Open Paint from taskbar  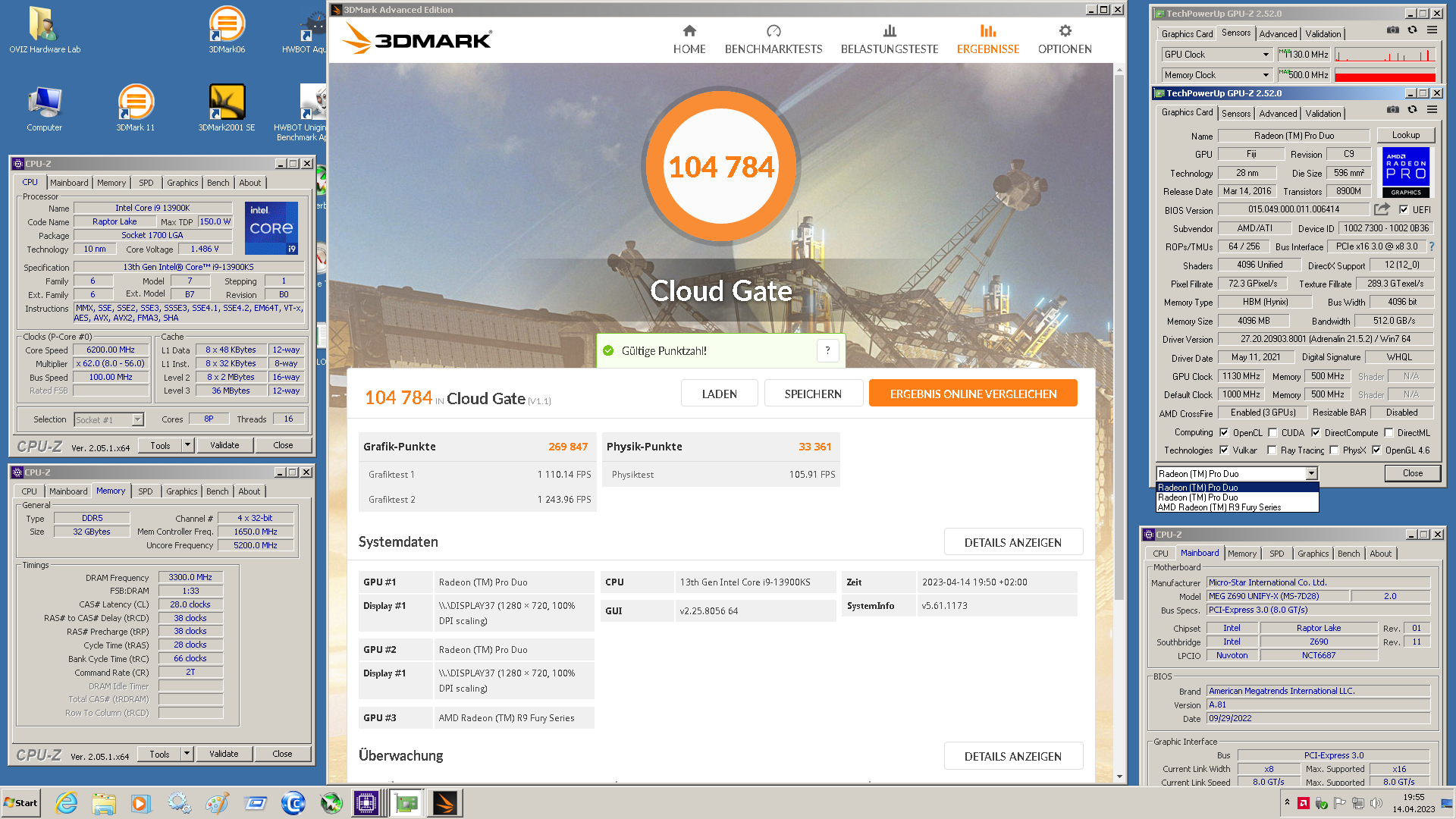click(x=217, y=803)
